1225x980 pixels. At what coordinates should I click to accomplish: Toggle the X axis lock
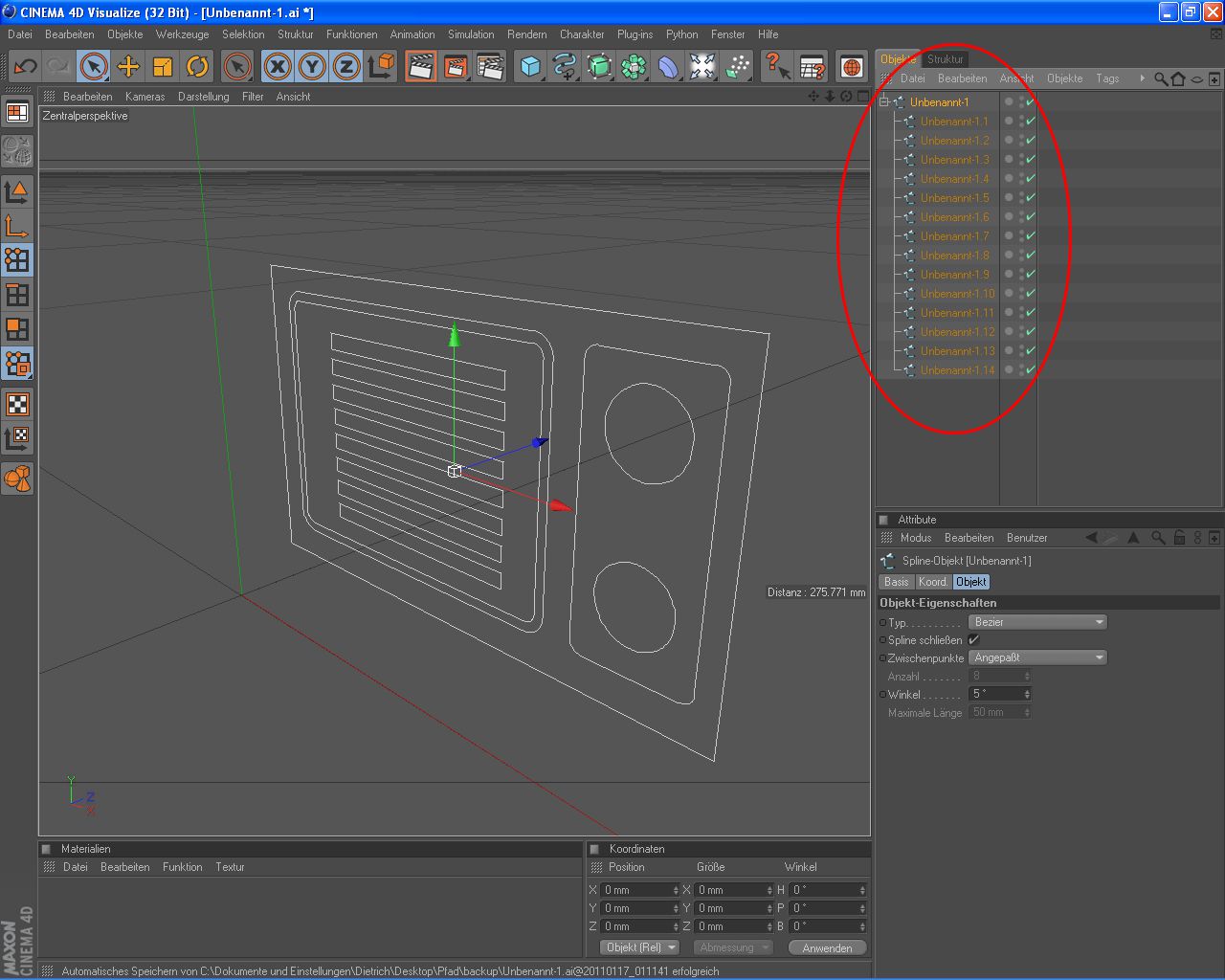click(x=278, y=66)
